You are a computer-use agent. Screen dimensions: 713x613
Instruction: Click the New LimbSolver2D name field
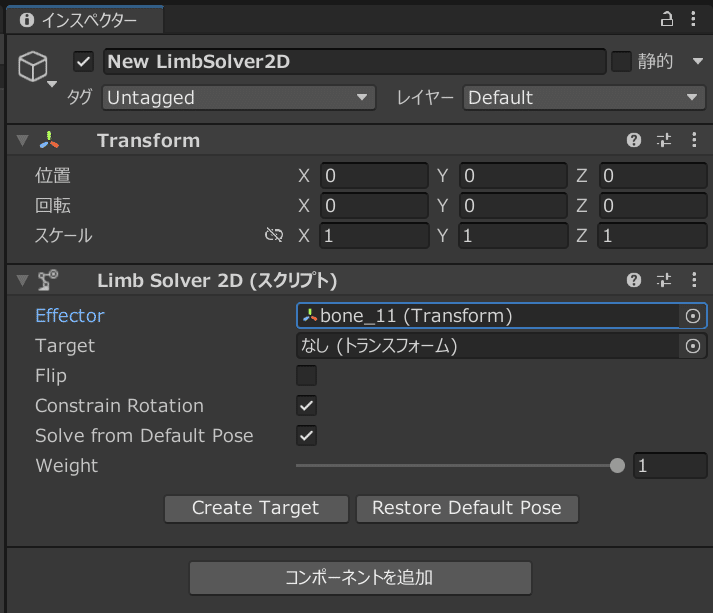pyautogui.click(x=355, y=61)
